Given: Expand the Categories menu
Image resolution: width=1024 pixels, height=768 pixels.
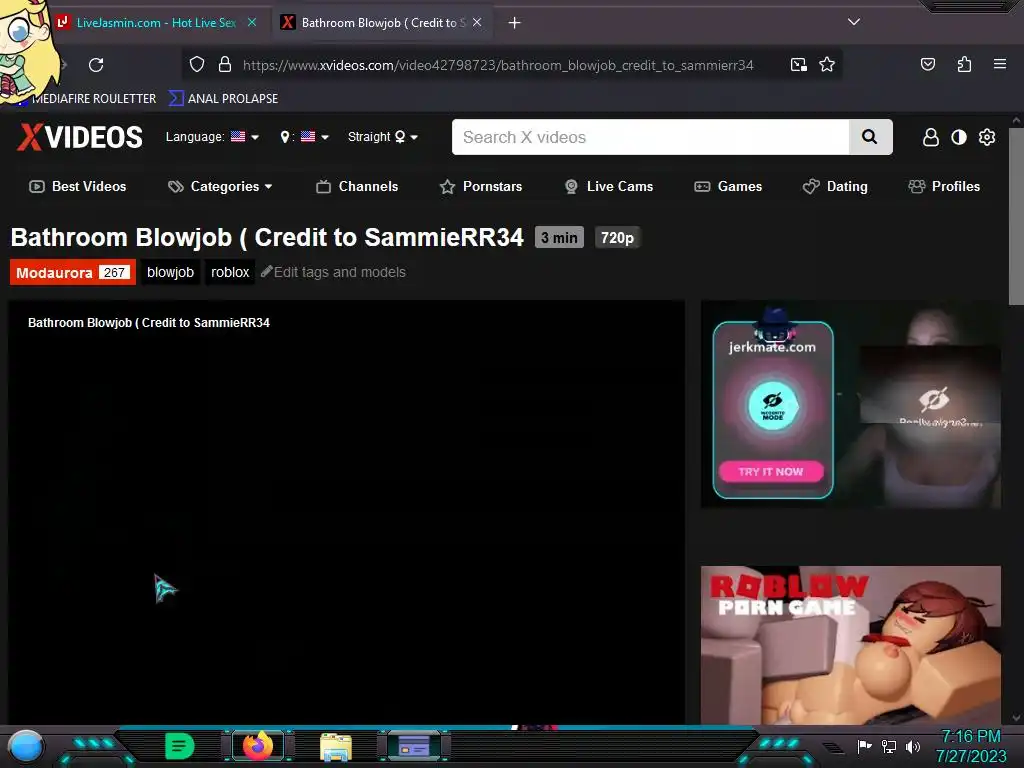Looking at the screenshot, I should (220, 187).
